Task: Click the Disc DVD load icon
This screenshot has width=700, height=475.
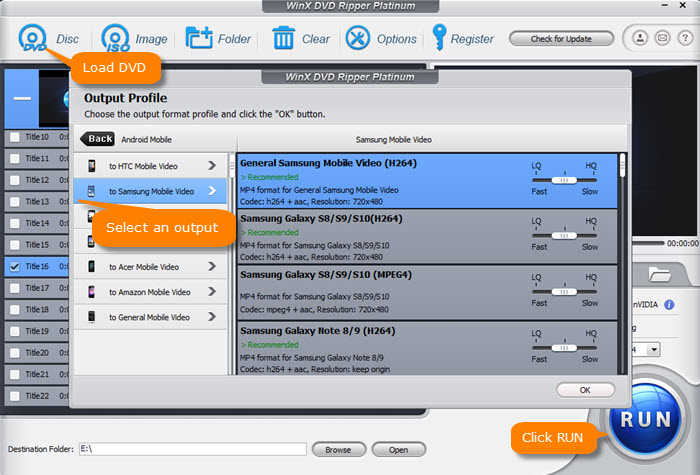Action: click(32, 38)
